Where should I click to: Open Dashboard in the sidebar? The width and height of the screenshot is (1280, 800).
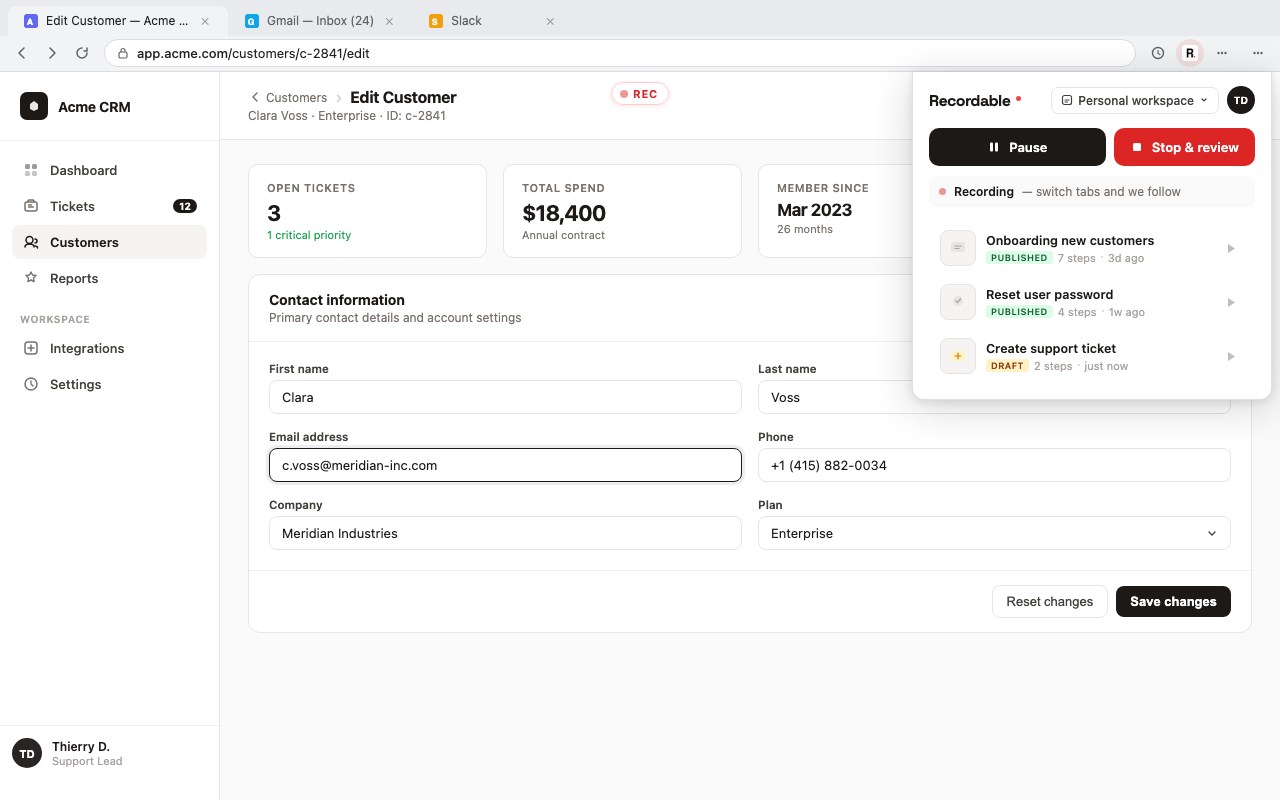pos(109,170)
